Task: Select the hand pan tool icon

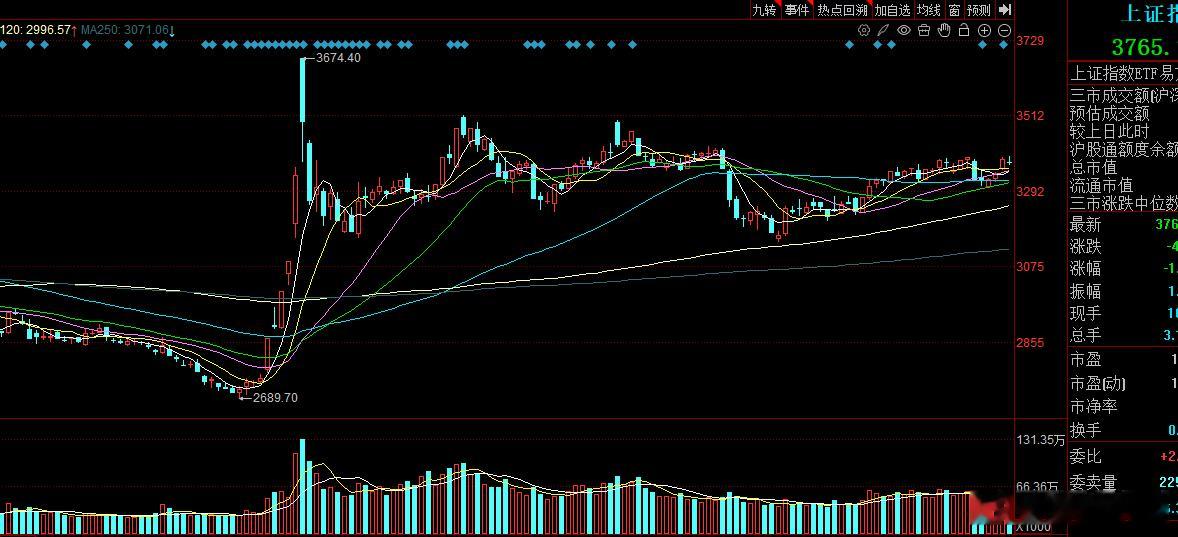Action: [944, 30]
